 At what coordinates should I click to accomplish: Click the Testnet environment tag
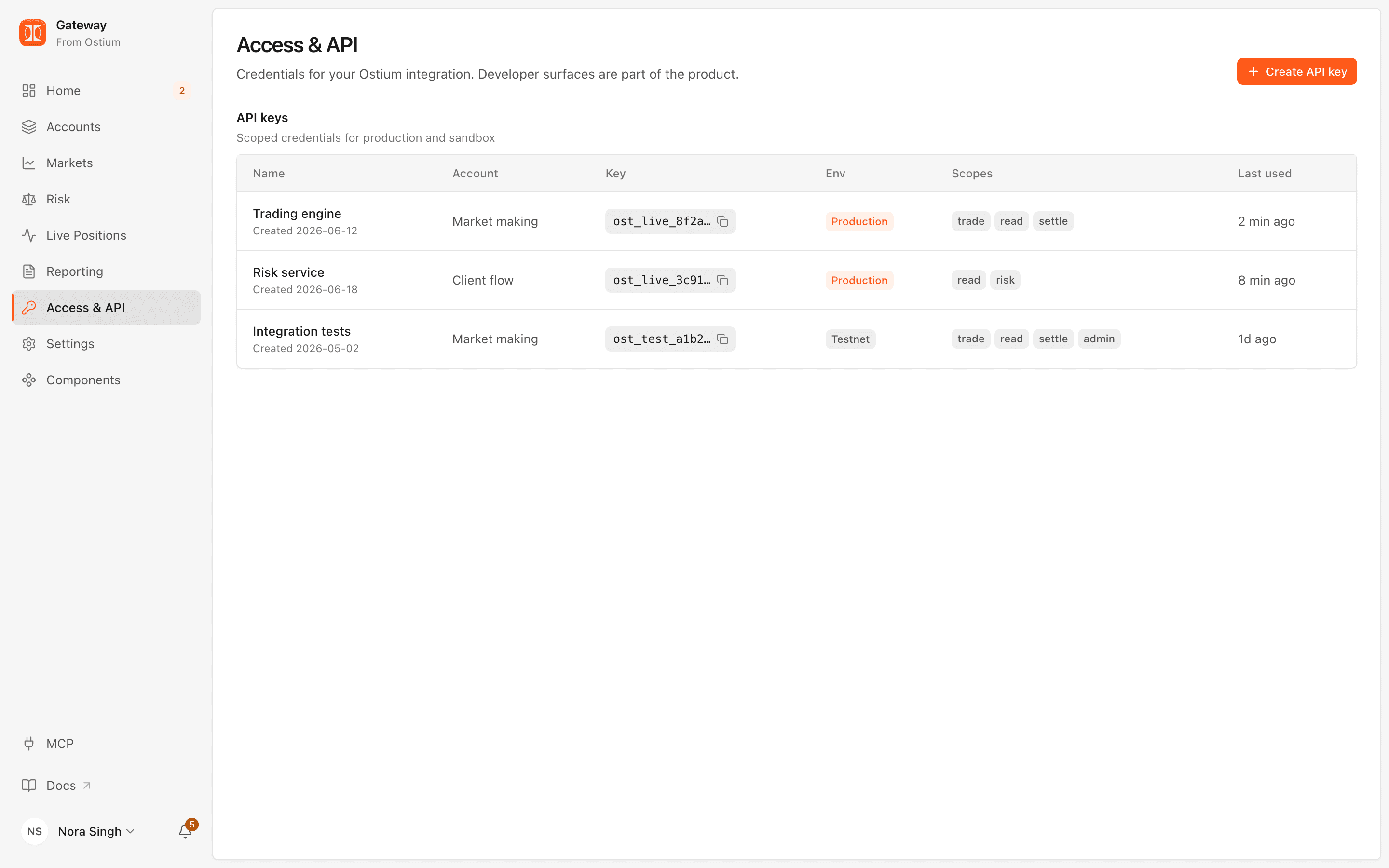pyautogui.click(x=850, y=339)
